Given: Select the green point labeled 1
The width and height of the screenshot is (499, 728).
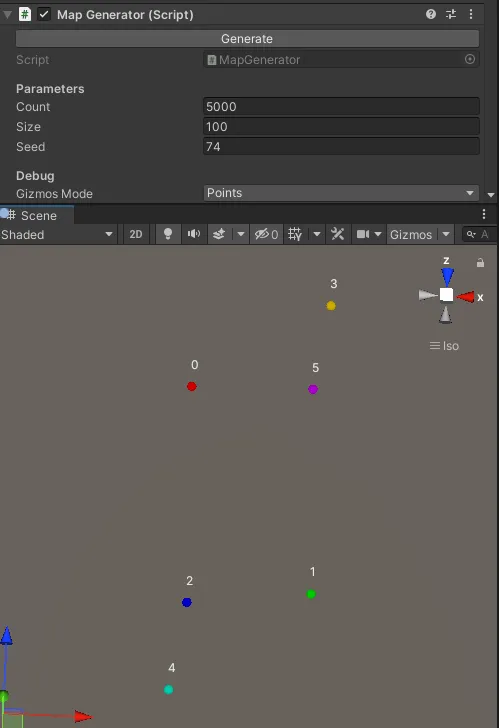Looking at the screenshot, I should click(x=311, y=594).
